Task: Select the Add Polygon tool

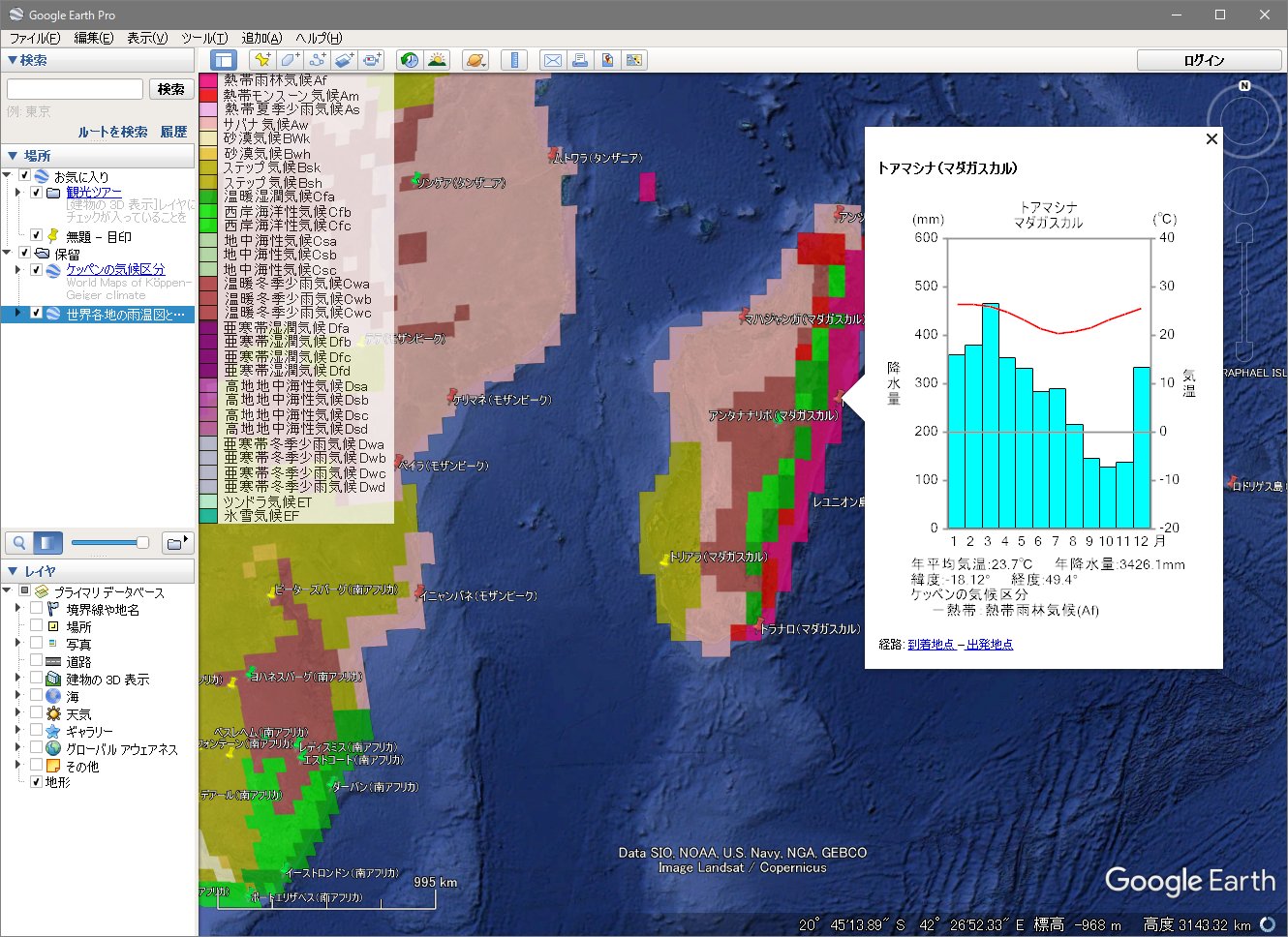Action: (x=291, y=60)
